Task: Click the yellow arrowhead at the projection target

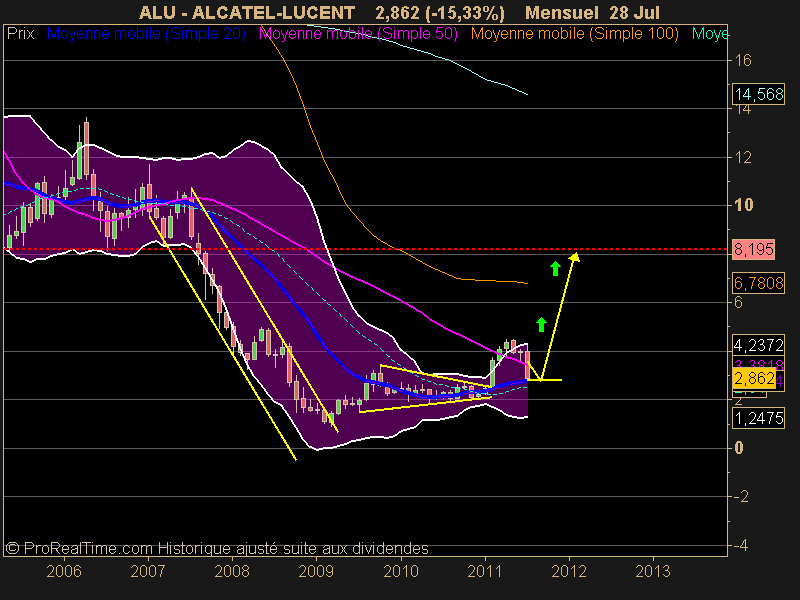Action: 574,257
